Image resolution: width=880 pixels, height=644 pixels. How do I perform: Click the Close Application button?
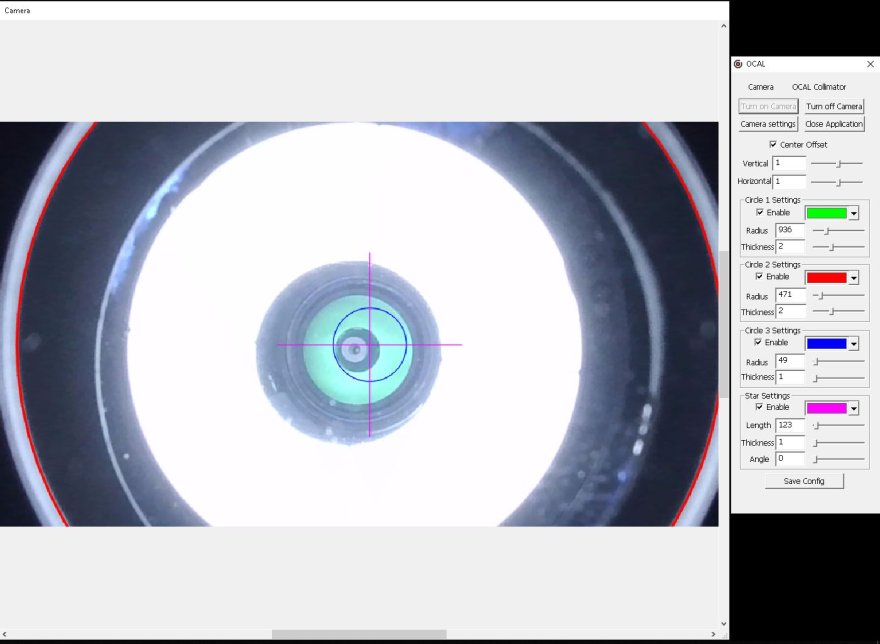click(834, 124)
